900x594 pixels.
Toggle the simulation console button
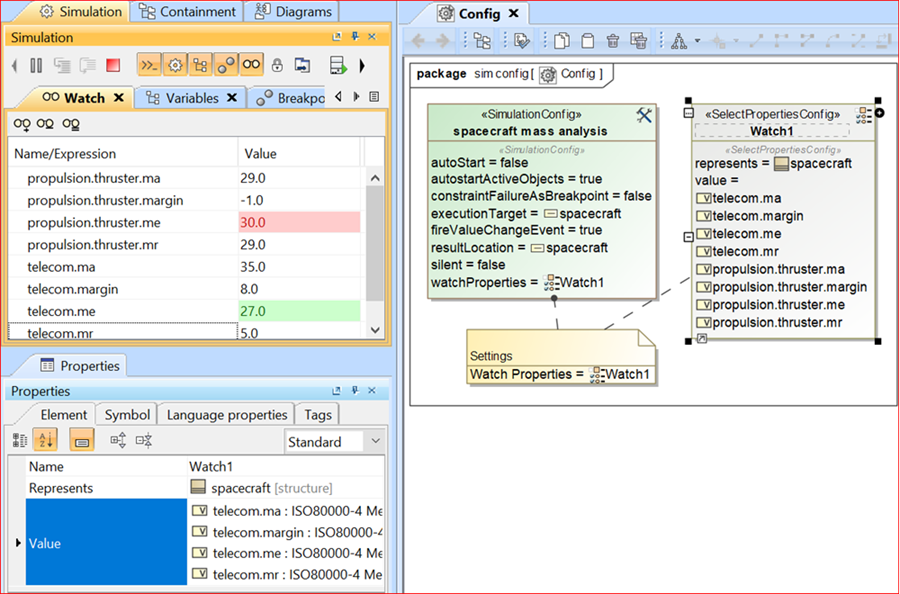point(148,66)
